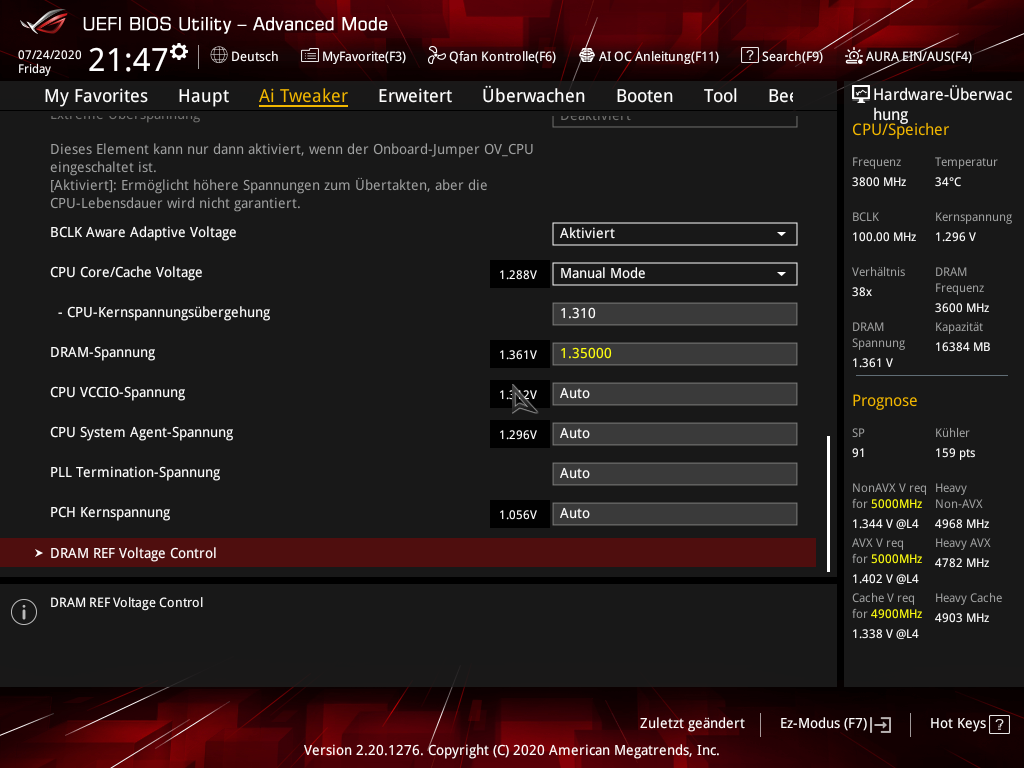Viewport: 1024px width, 768px height.
Task: Click the 159 pts Kühler value
Action: pos(955,453)
